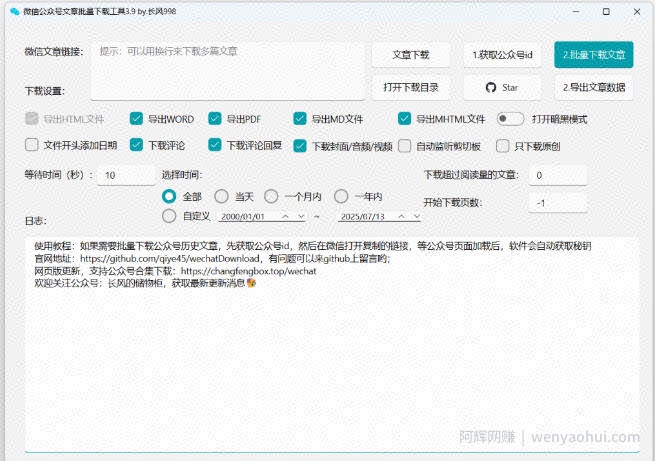Minimize the application window

[x=576, y=12]
